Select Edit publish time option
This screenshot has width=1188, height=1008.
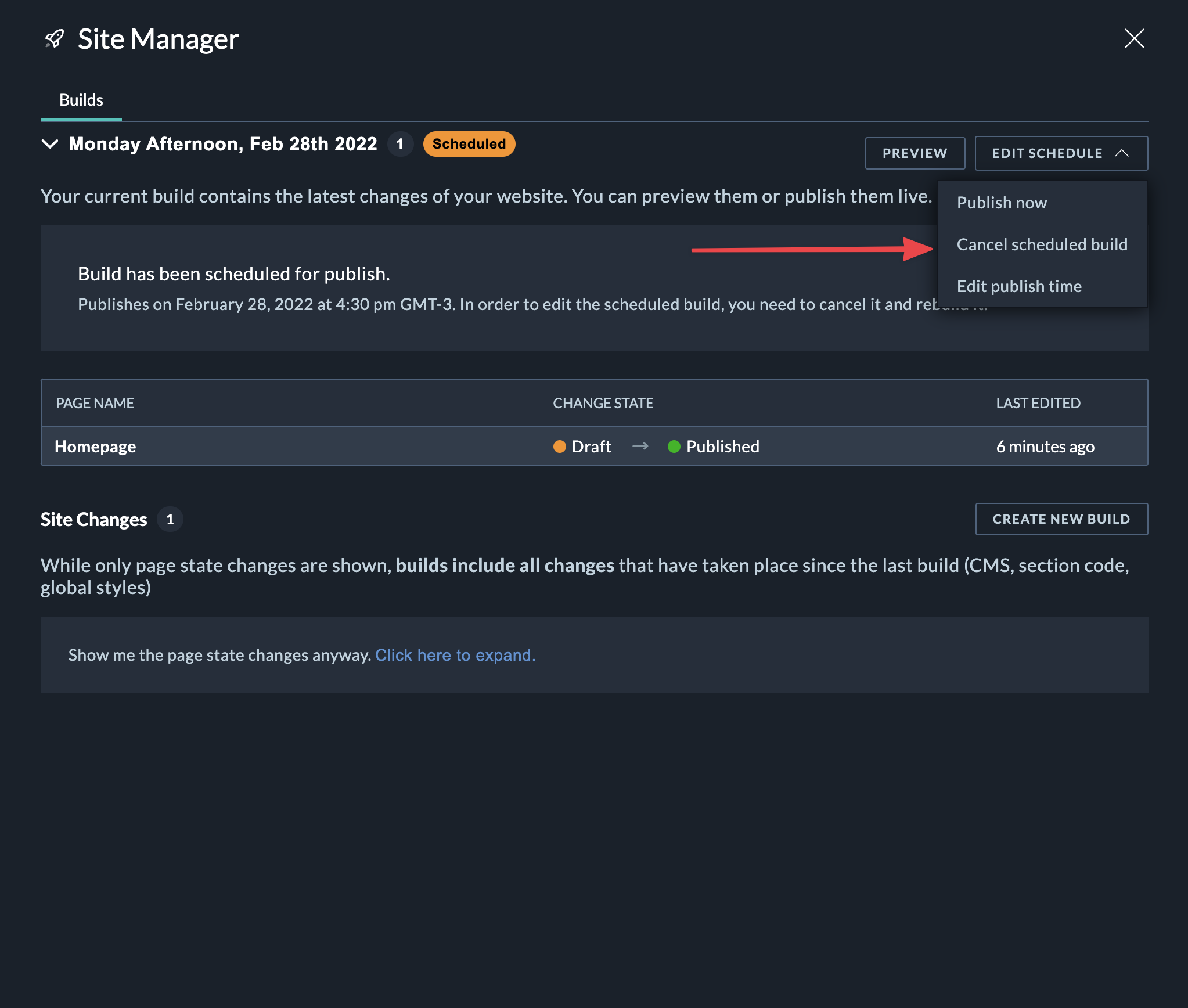(x=1018, y=286)
